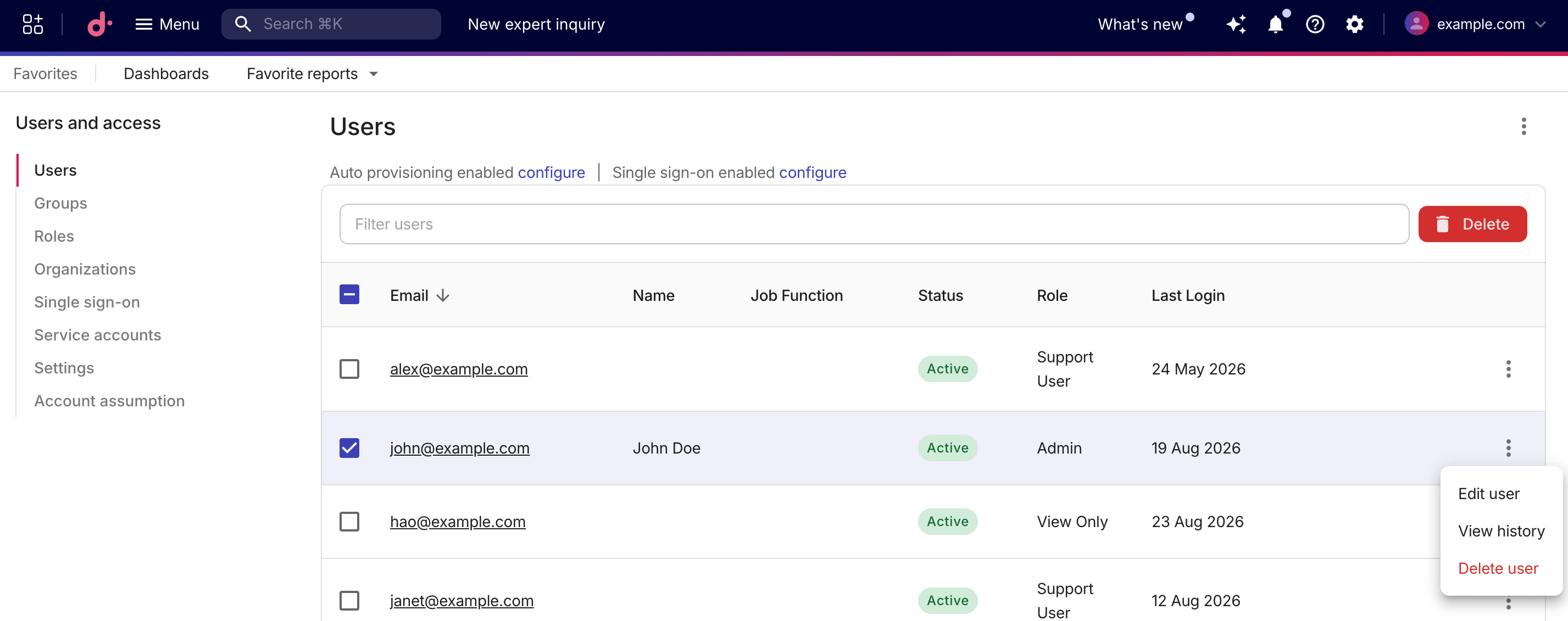The image size is (1568, 621).
Task: Open the apps grid icon in top bar
Action: (x=32, y=24)
